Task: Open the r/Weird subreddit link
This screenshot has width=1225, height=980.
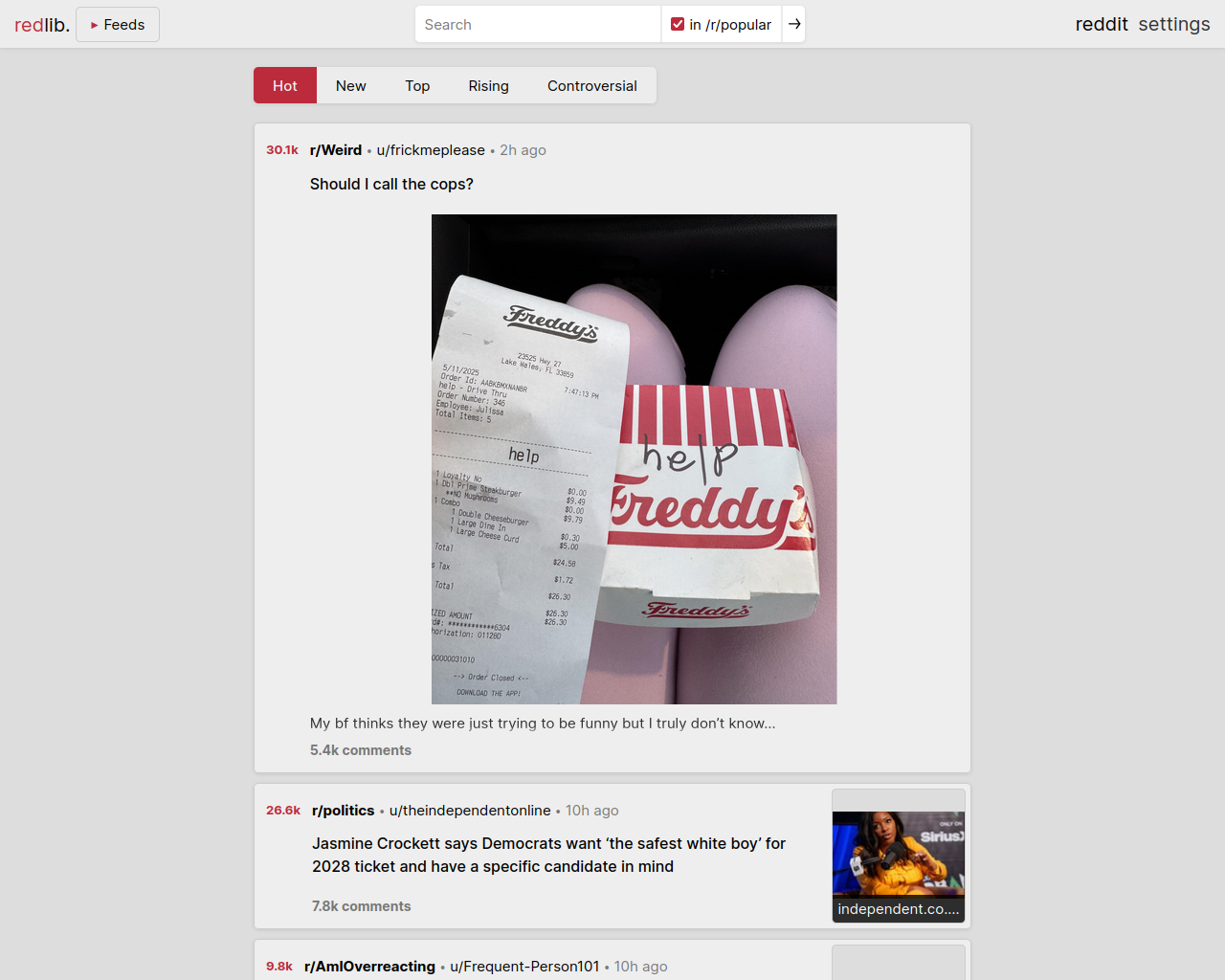Action: point(336,150)
